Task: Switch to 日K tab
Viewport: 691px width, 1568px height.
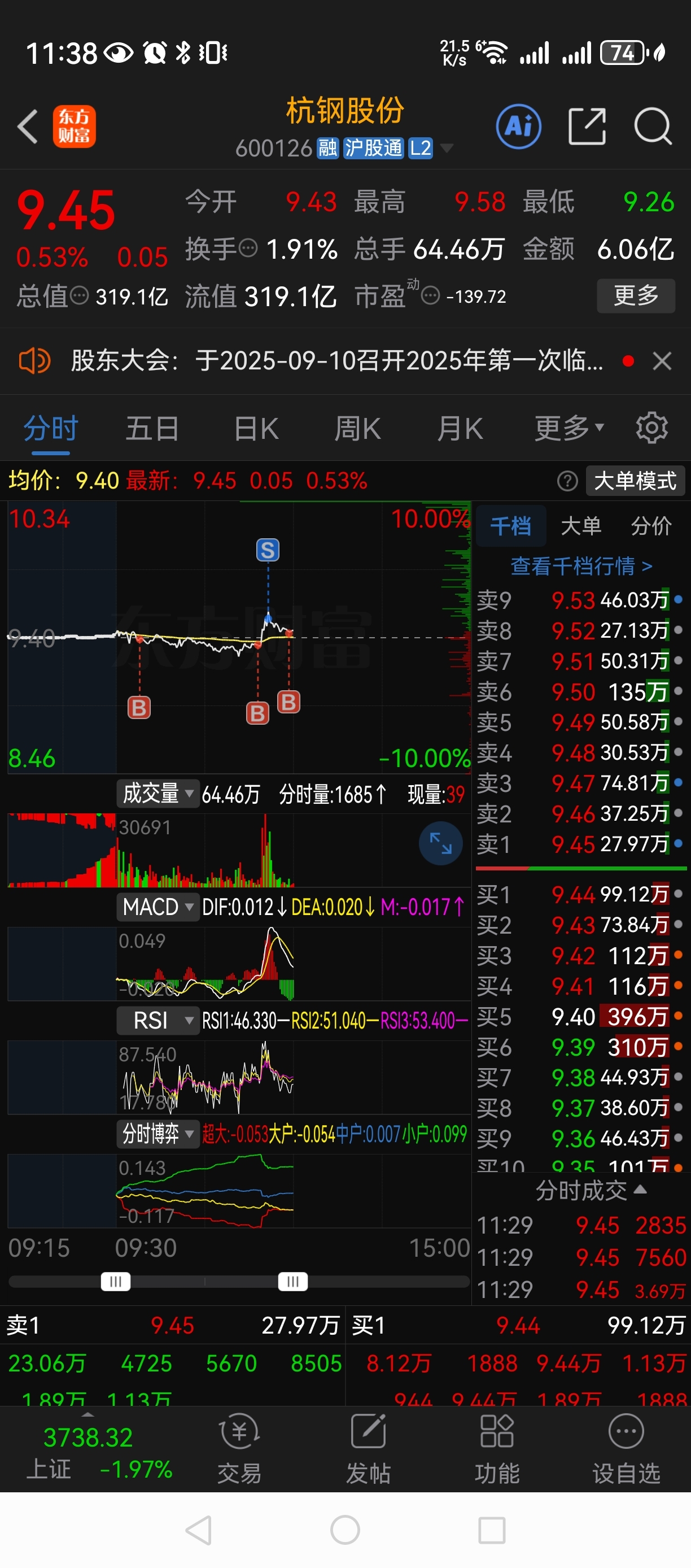Action: tap(256, 428)
